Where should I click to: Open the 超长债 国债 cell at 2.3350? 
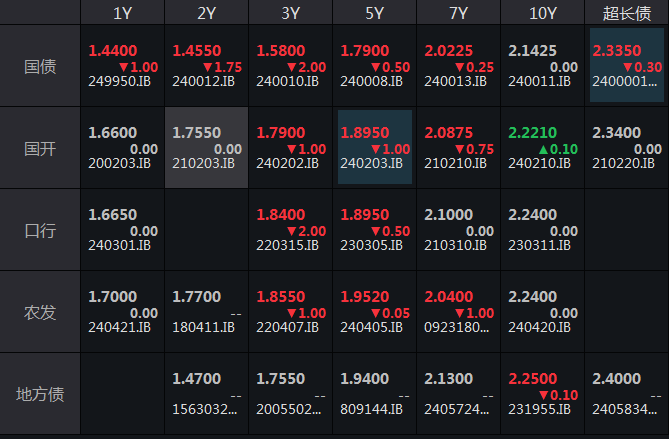pos(626,66)
